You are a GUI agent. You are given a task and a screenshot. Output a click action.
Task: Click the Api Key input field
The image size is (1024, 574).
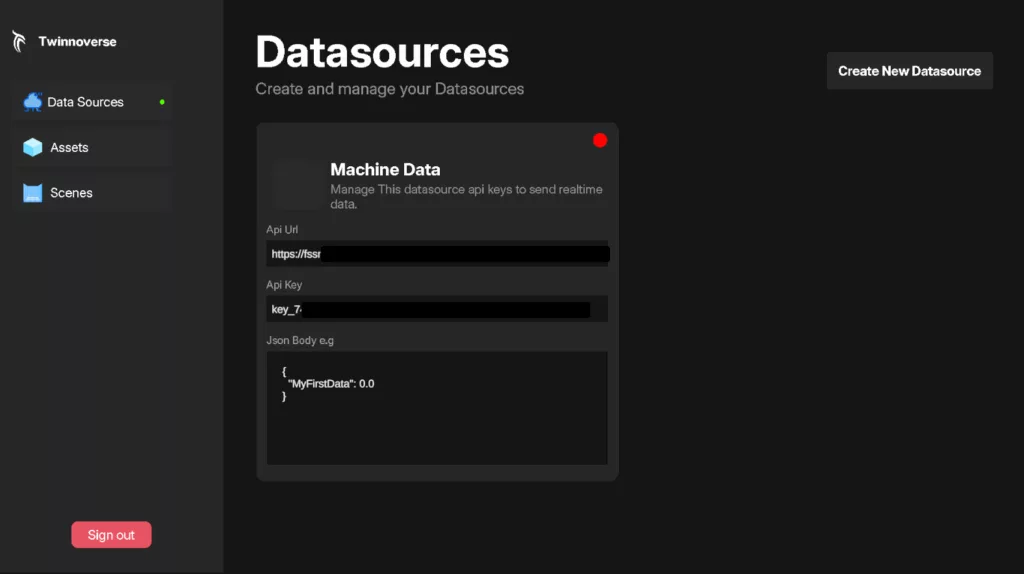[437, 309]
